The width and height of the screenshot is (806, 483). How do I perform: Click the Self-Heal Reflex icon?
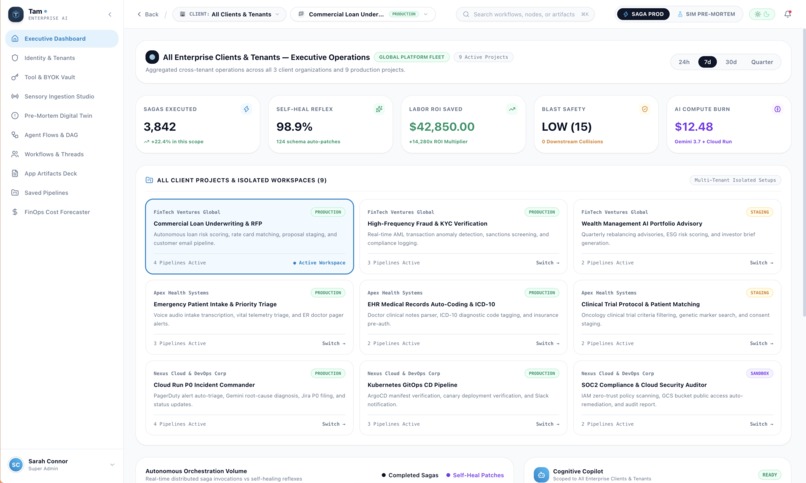379,109
